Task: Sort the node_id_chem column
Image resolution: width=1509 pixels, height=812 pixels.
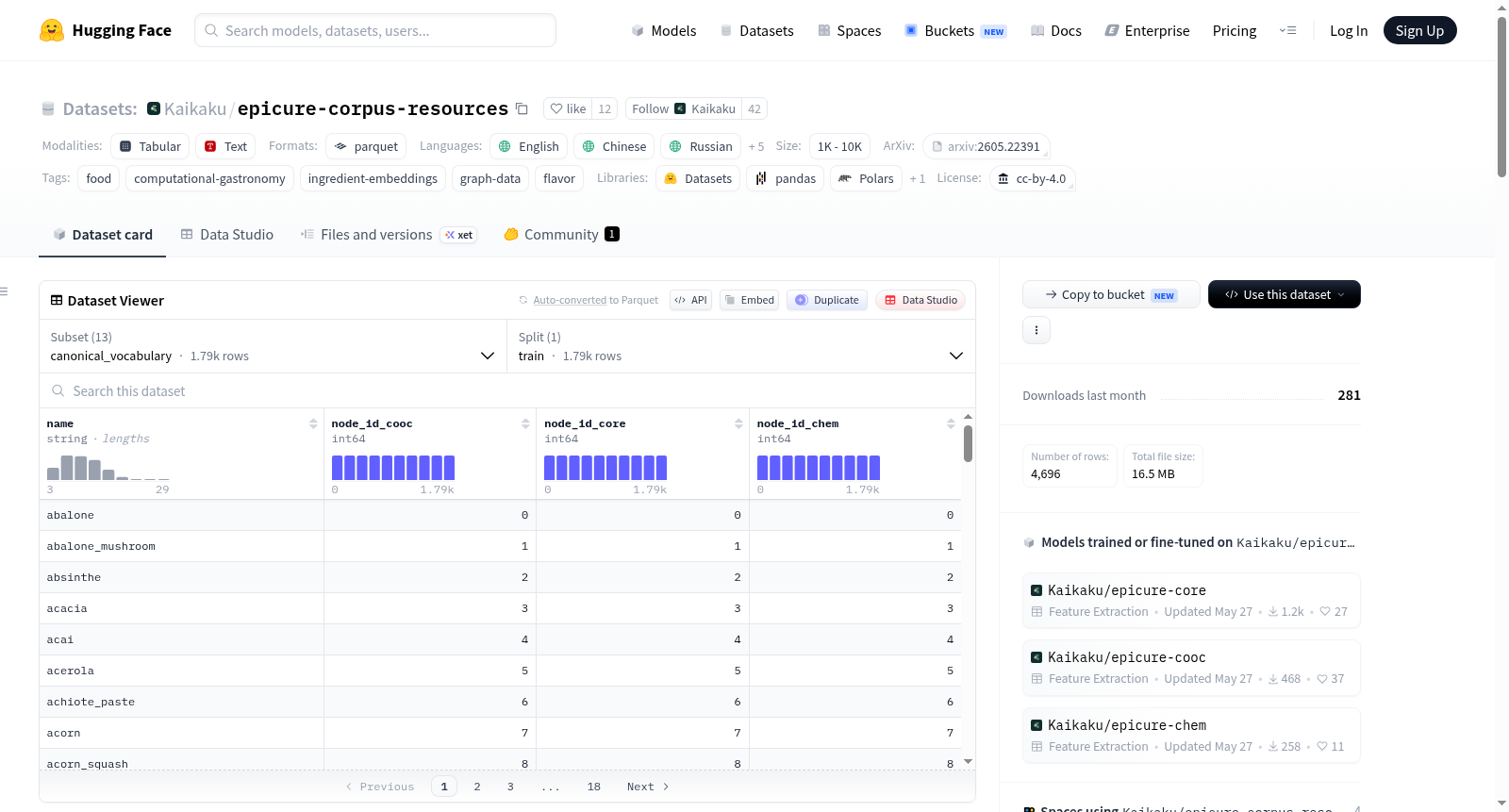Action: [x=951, y=424]
